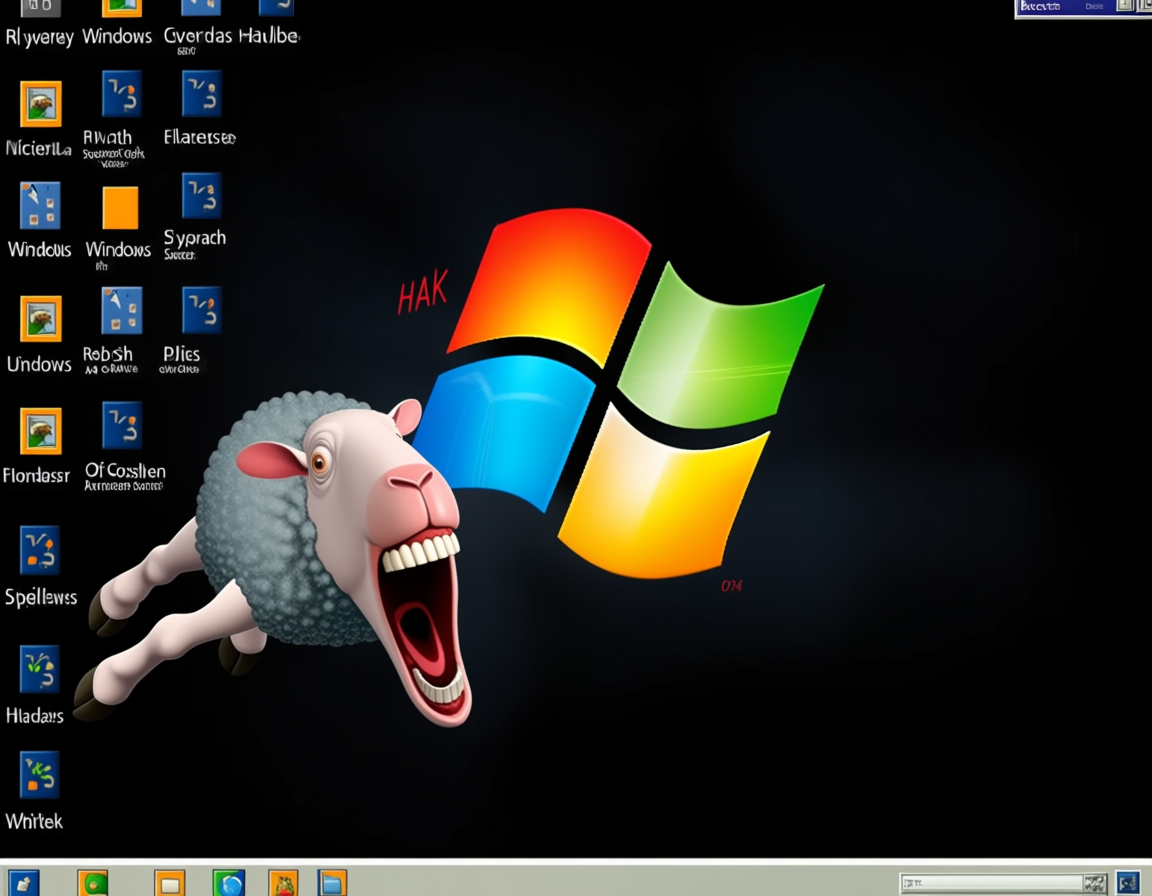Screen dimensions: 1152x896
Task: Open the Rlwath desktop shortcut
Action: 121,93
